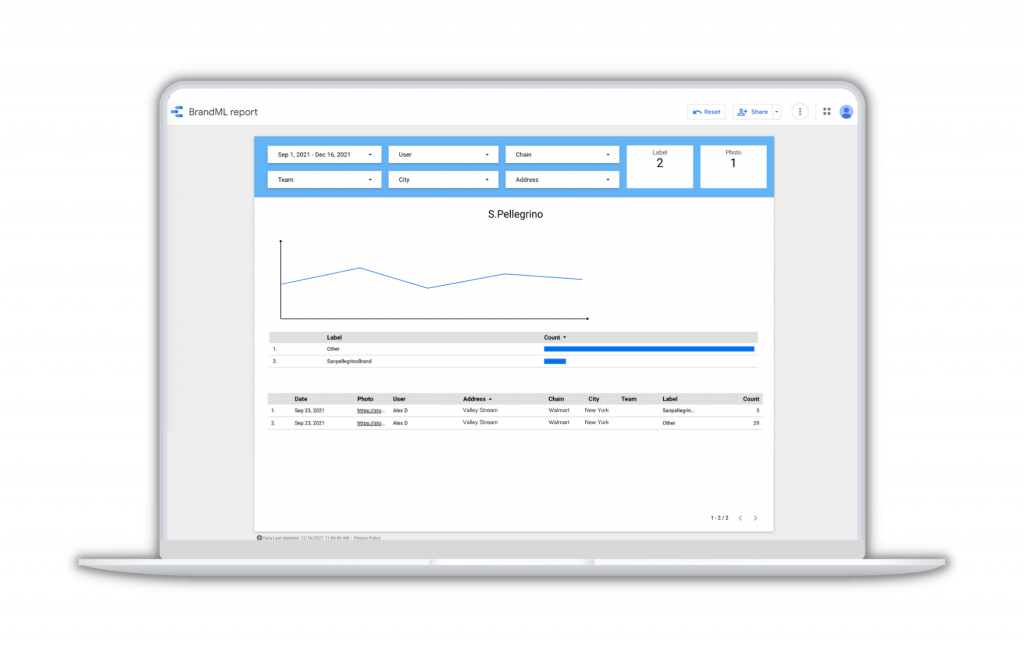Select the SanpellegrinoBrand label row
1024x658 pixels.
tap(513, 361)
